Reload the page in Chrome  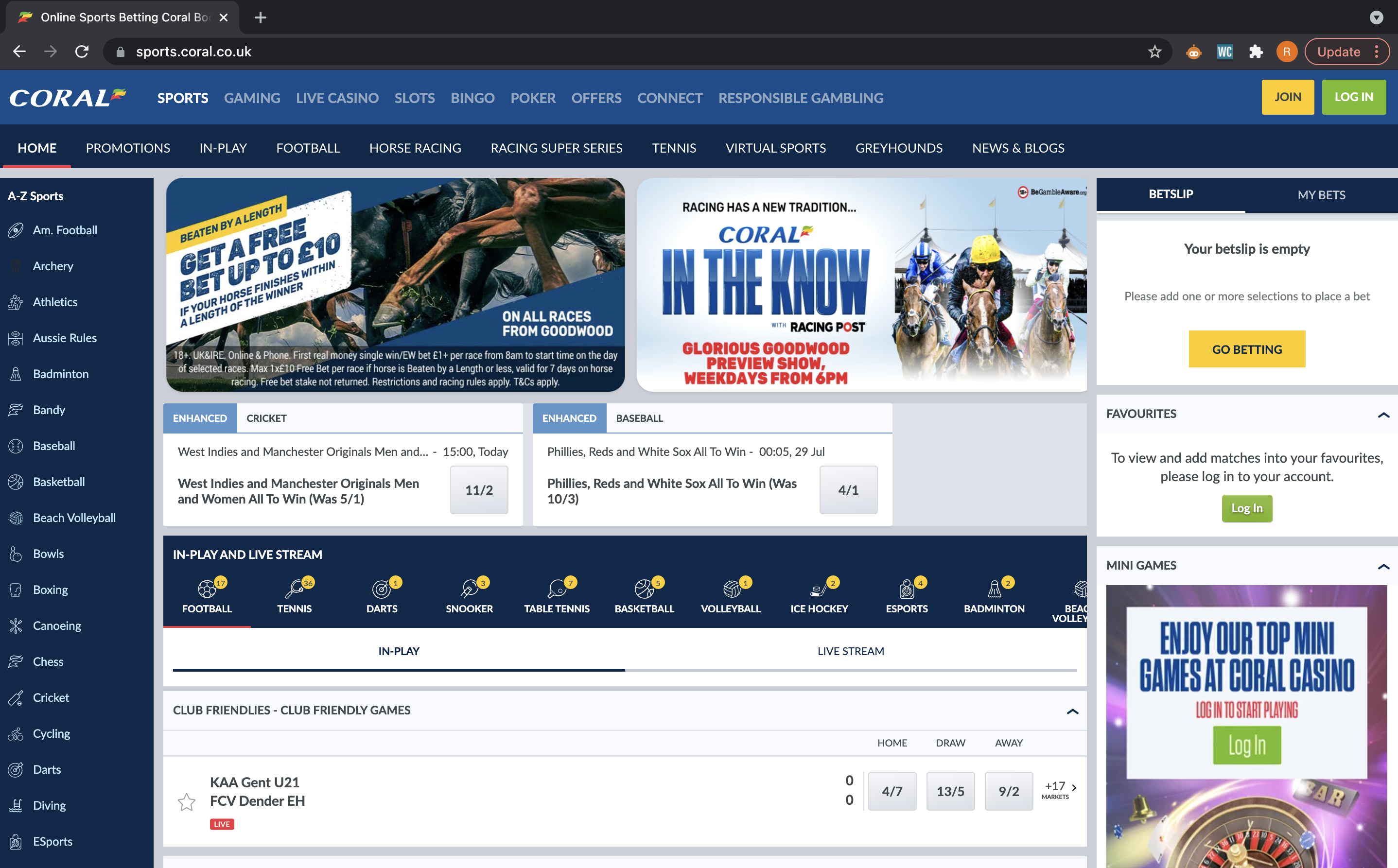(x=82, y=52)
